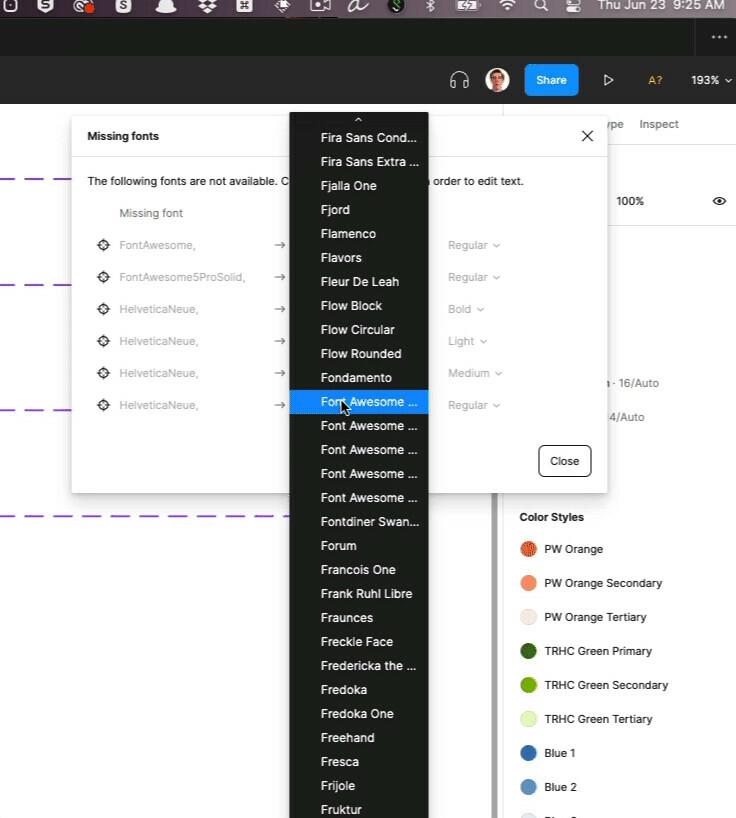Choose Fruktur font
Screen dimensions: 736x818
coord(359,809)
